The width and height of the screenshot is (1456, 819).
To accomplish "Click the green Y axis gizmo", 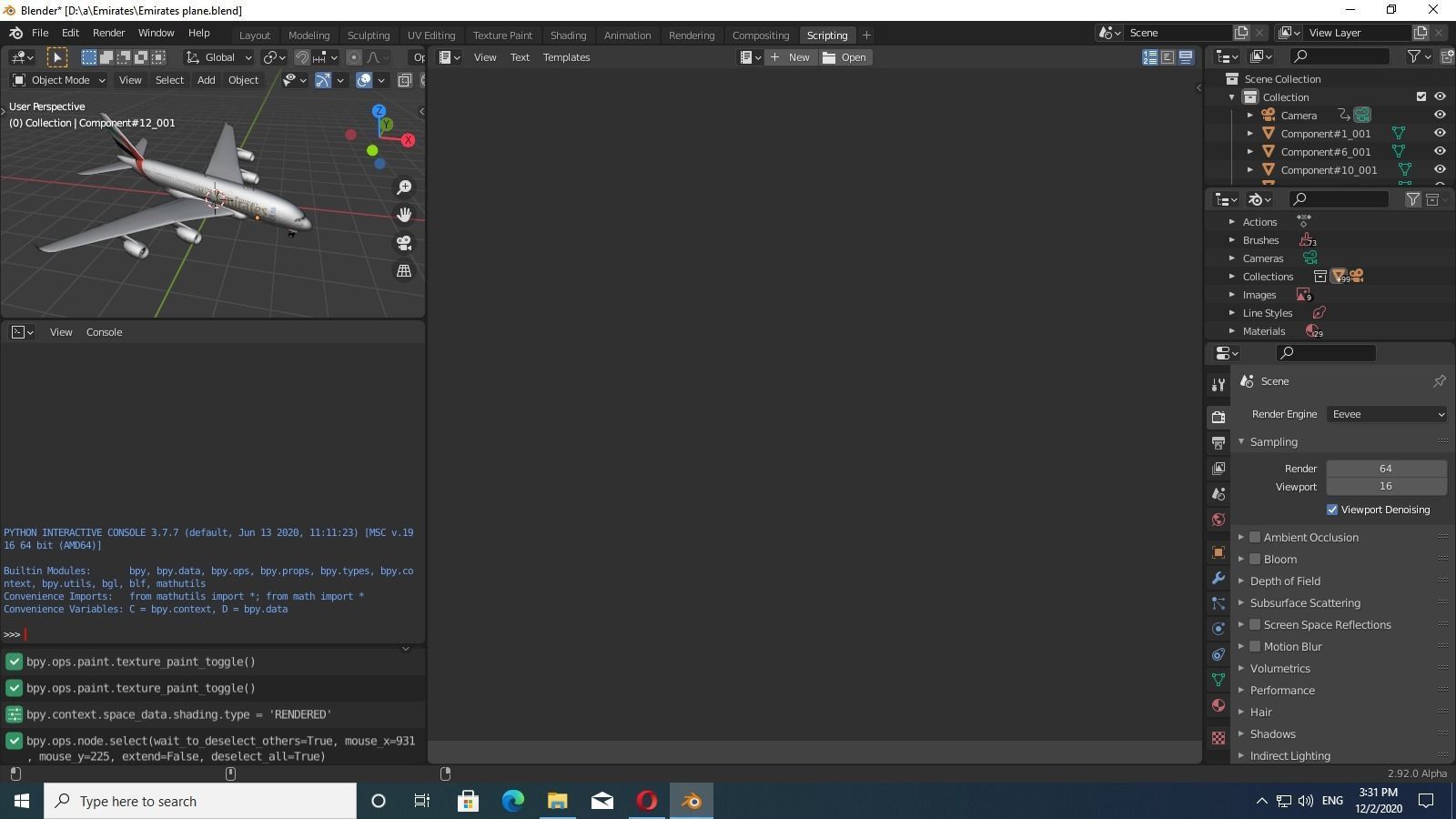I will (387, 125).
